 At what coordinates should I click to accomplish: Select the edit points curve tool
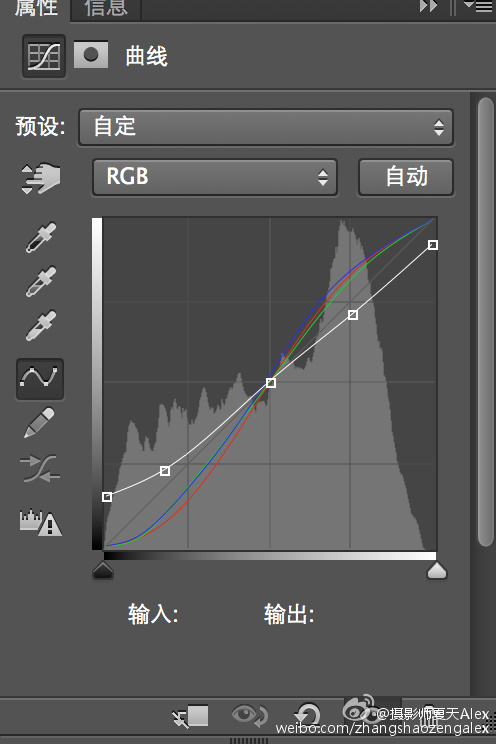click(x=40, y=379)
